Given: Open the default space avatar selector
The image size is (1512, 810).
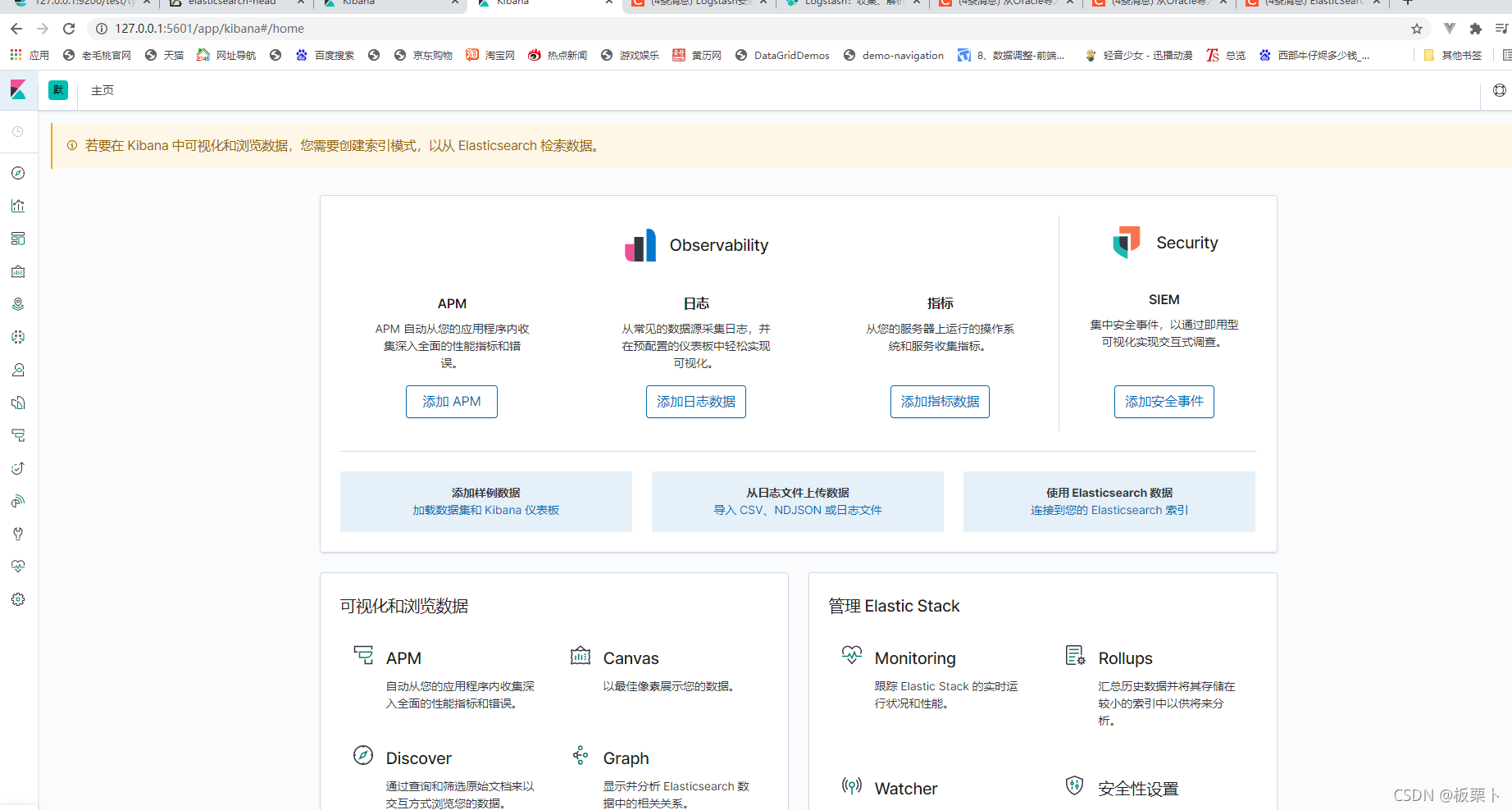Looking at the screenshot, I should [58, 90].
